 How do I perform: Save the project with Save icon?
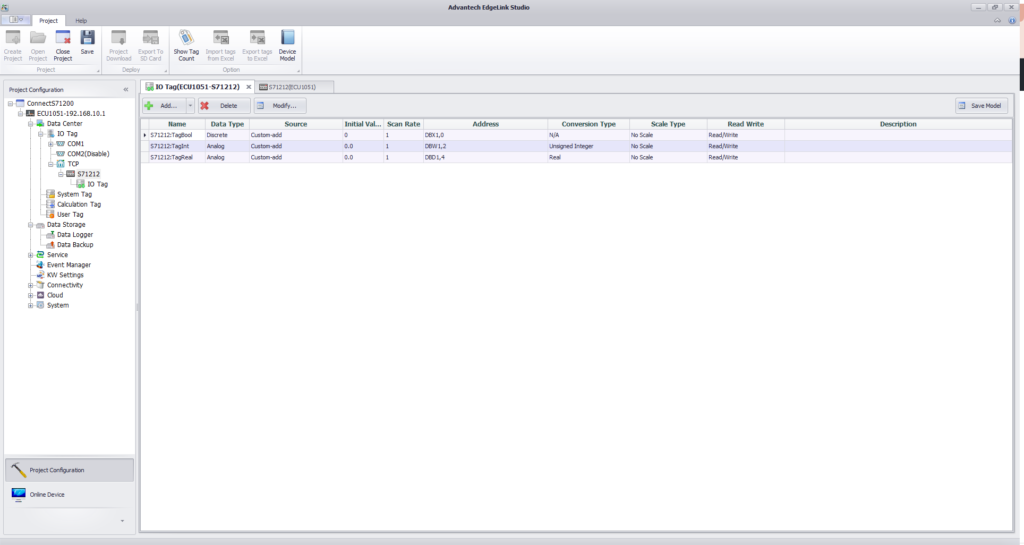pyautogui.click(x=88, y=39)
